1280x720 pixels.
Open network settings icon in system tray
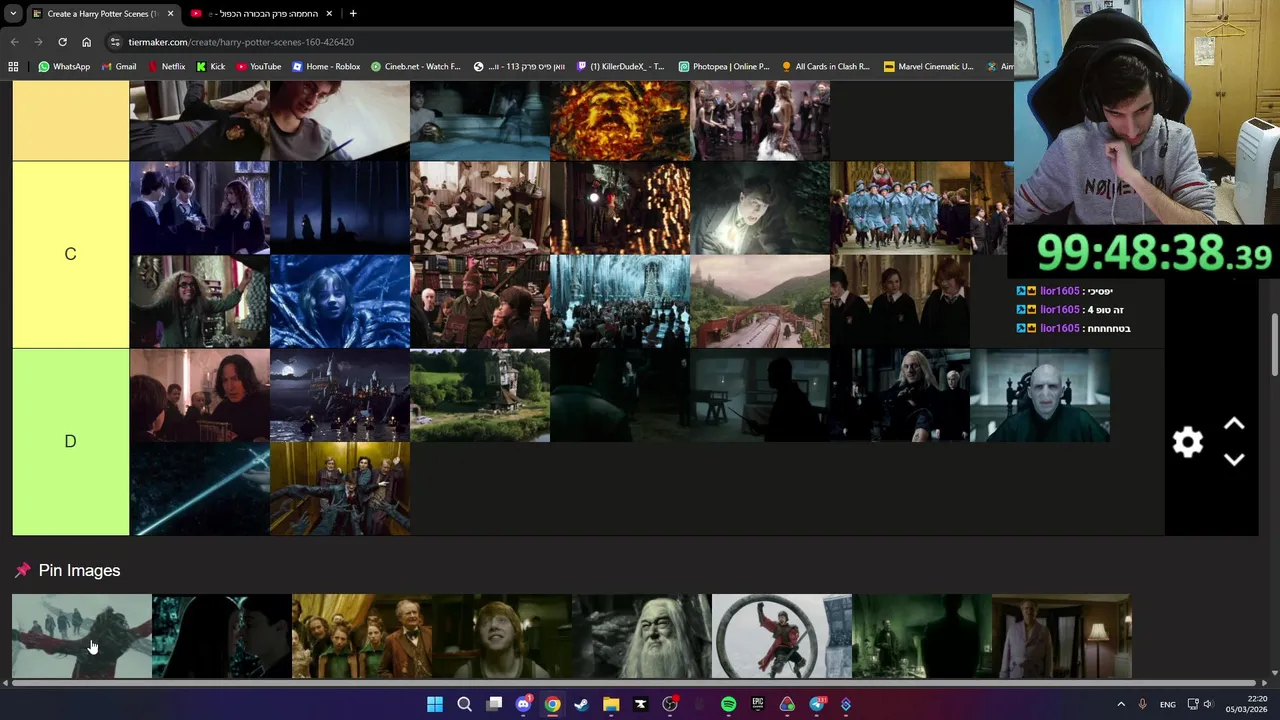1192,705
